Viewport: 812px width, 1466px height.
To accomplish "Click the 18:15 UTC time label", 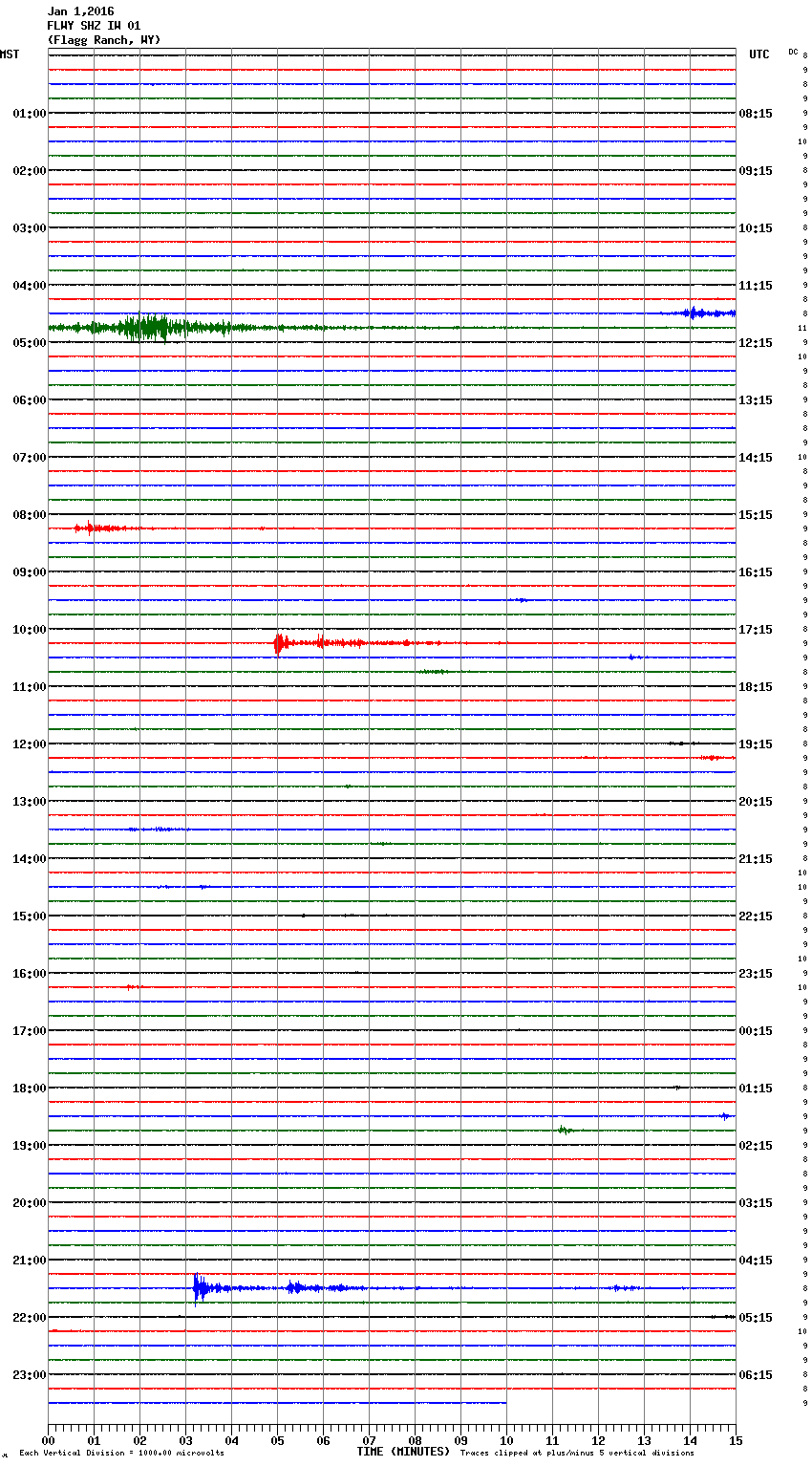I will coord(756,687).
